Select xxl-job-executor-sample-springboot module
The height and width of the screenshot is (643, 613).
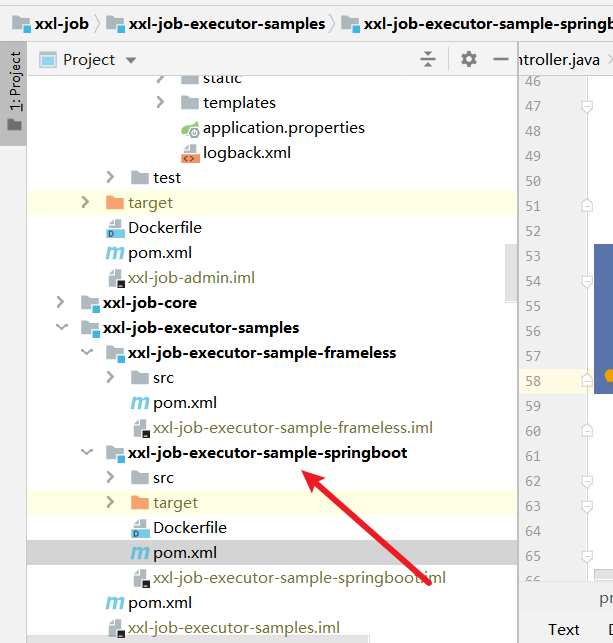267,453
